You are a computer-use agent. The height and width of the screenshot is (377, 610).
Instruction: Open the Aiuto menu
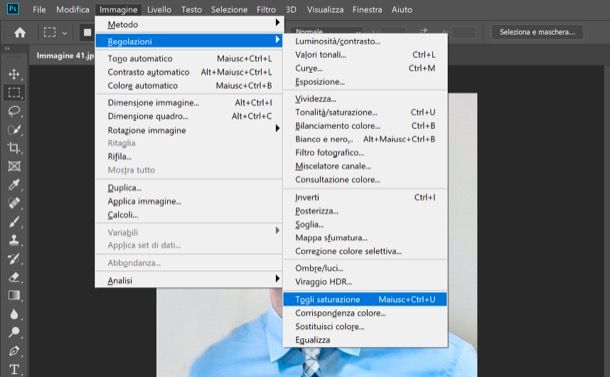click(x=402, y=9)
